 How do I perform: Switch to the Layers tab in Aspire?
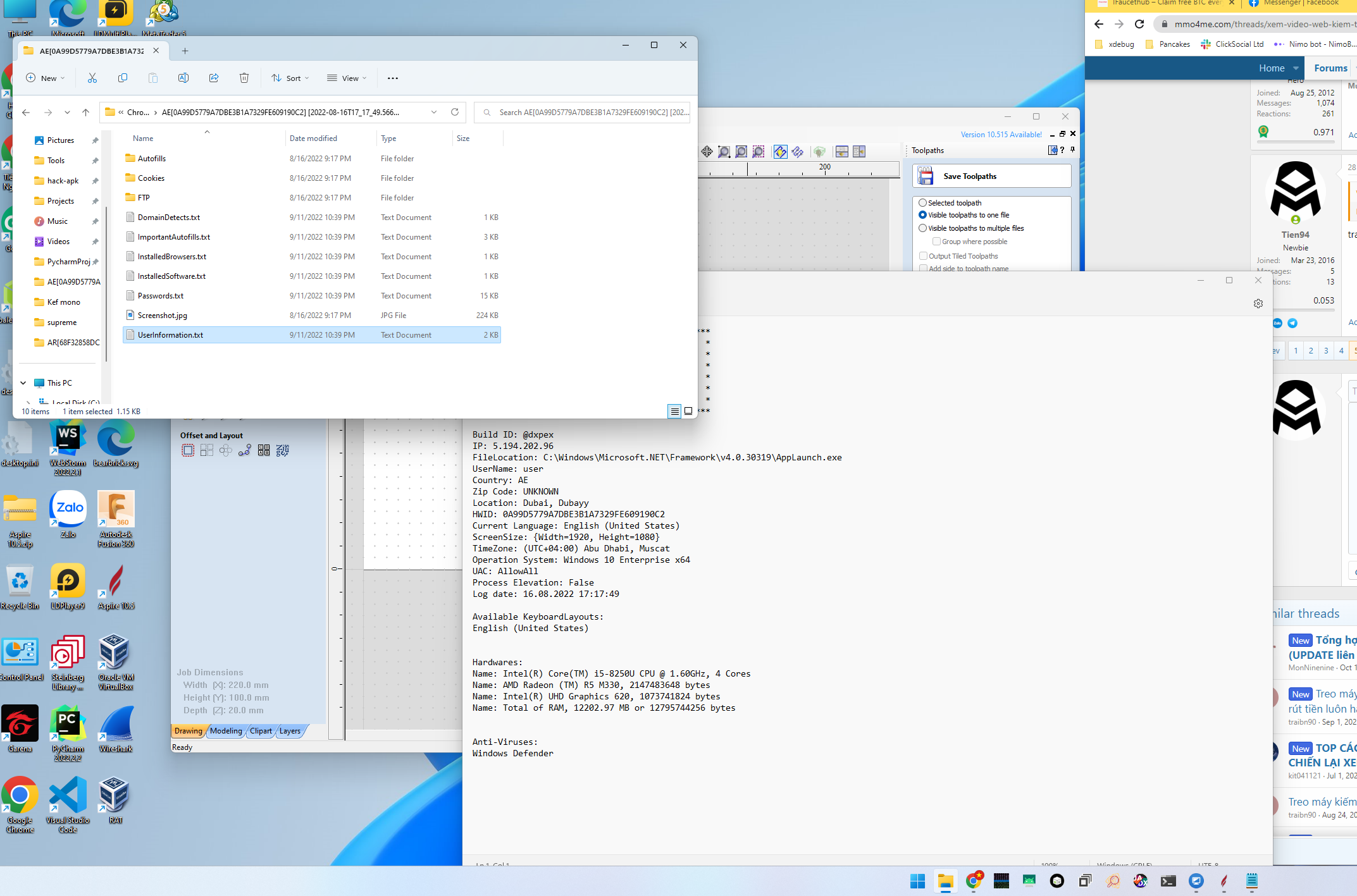tap(290, 731)
